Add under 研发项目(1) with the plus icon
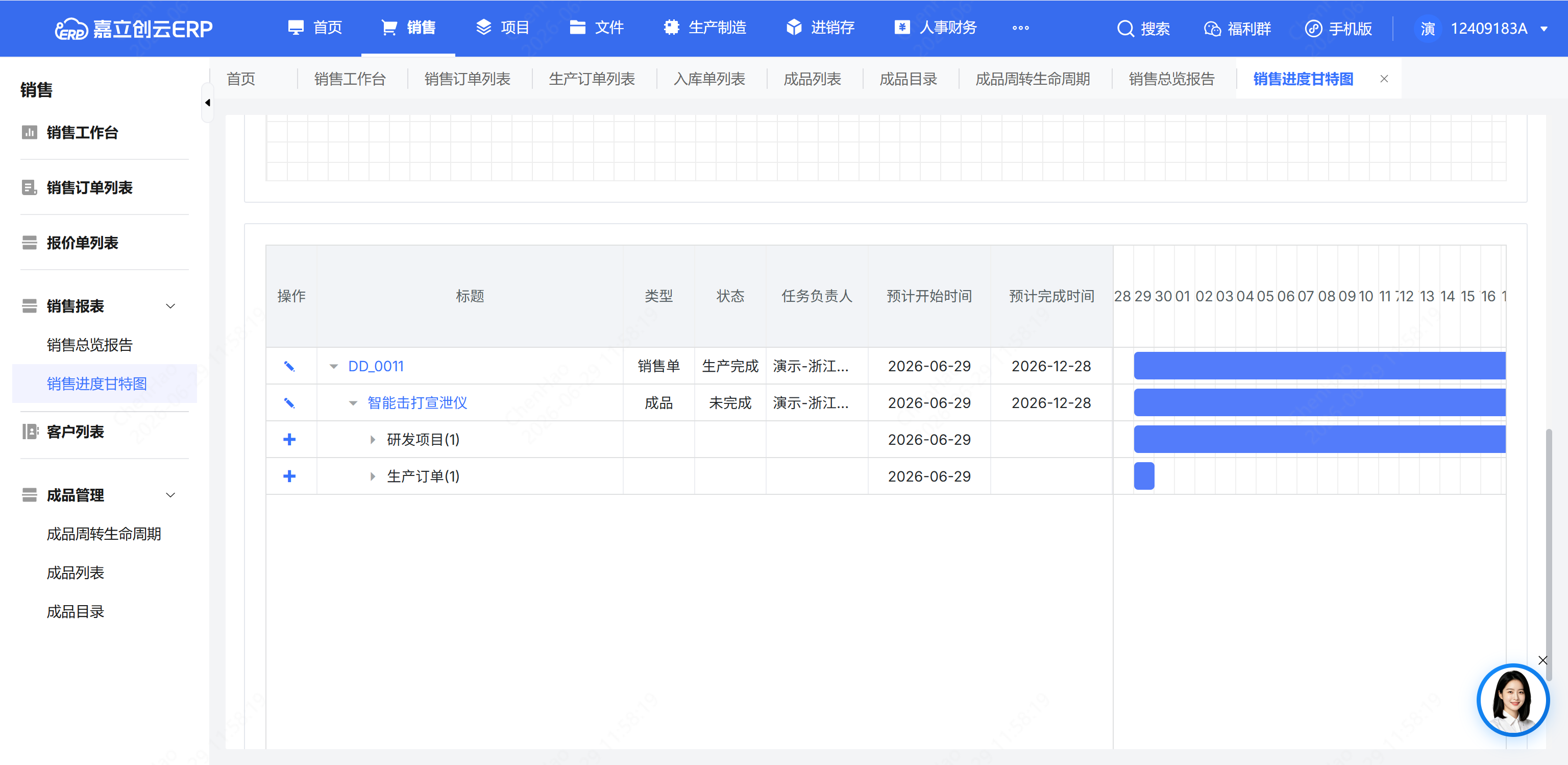Image resolution: width=1568 pixels, height=765 pixels. point(290,439)
